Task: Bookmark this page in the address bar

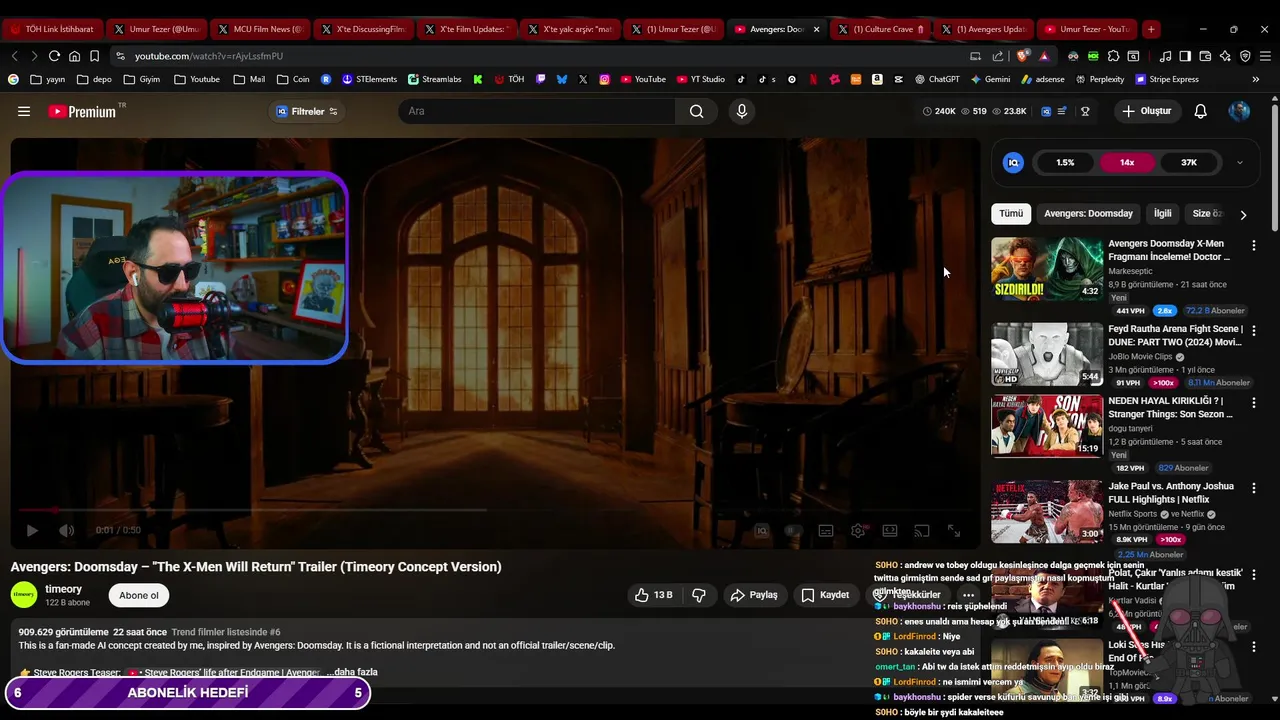Action: (x=94, y=56)
